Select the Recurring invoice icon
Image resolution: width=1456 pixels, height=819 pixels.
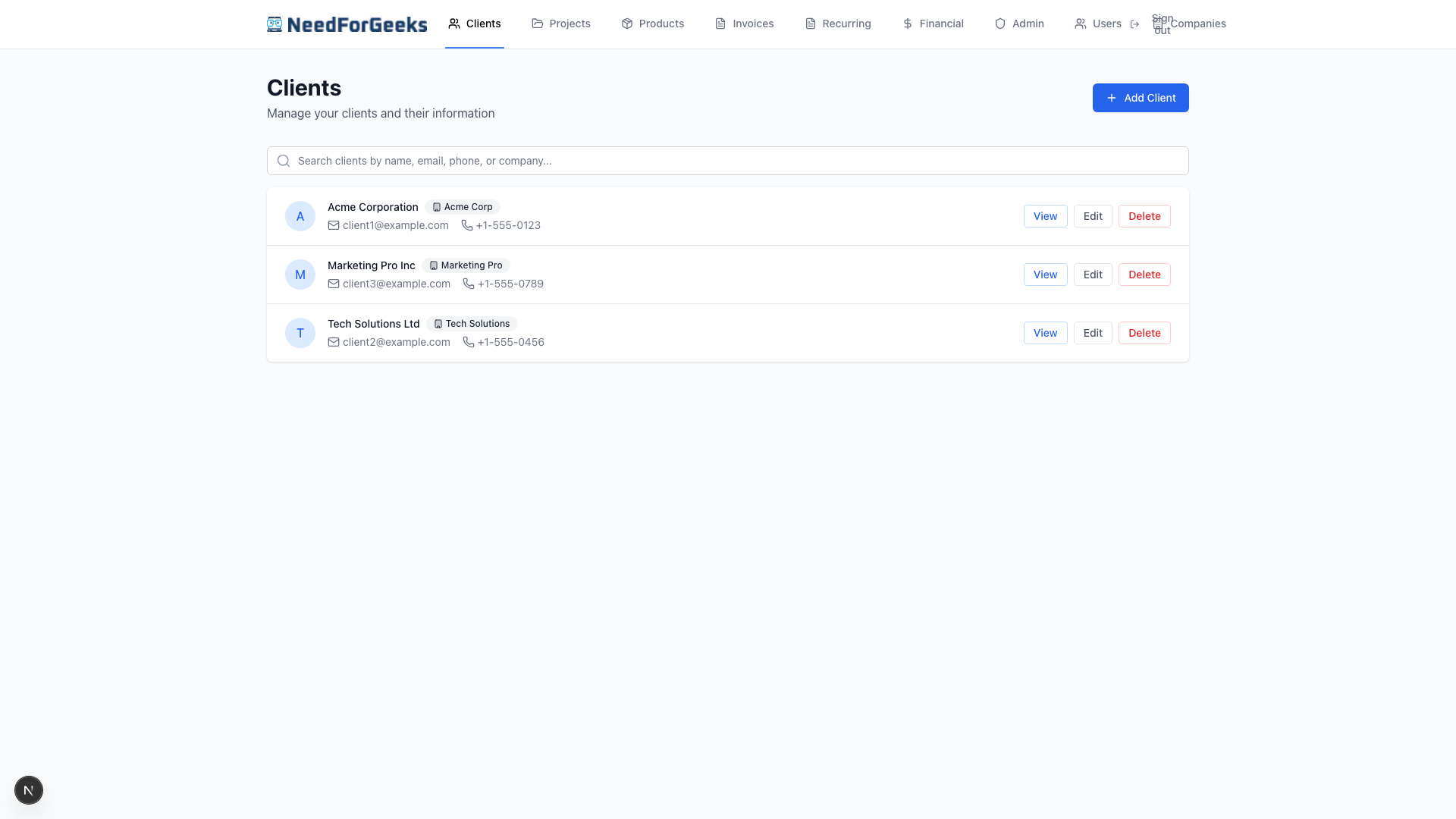[x=809, y=24]
